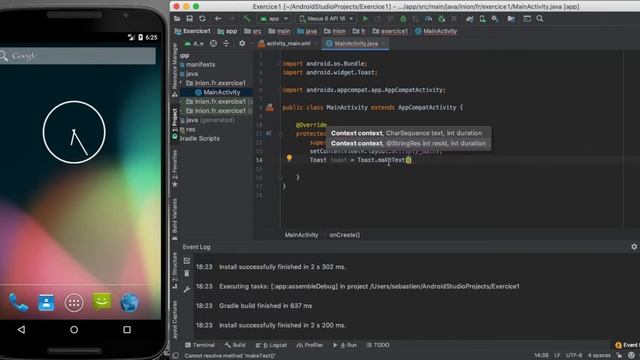Click the override gutter marker on line 11
The height and width of the screenshot is (360, 640).
[269, 133]
